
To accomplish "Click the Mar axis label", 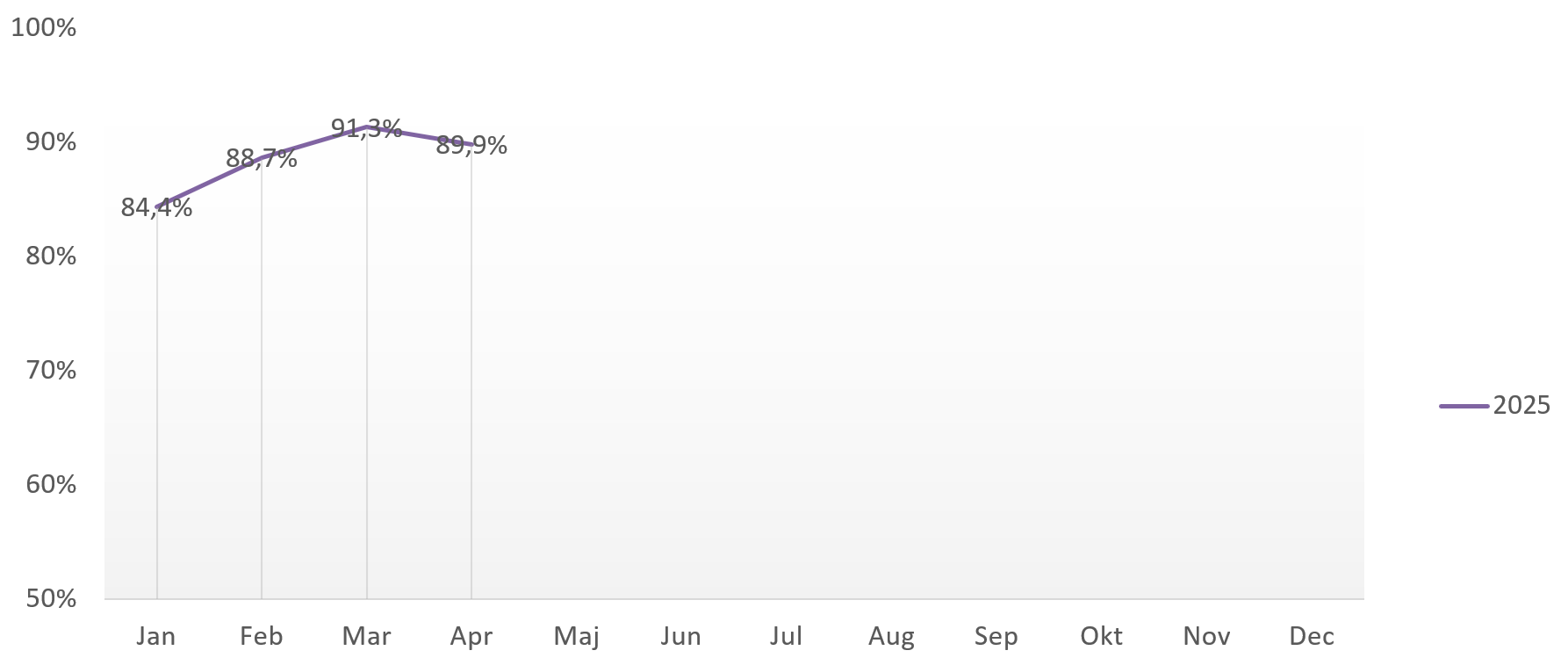I will coord(366,636).
